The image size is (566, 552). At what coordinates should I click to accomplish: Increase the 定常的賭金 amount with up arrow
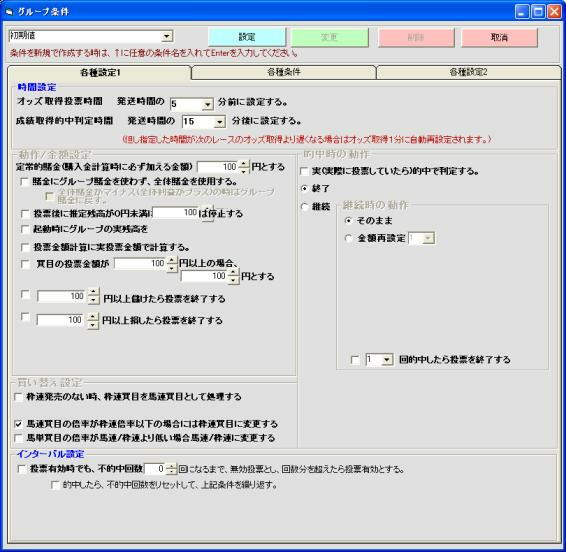click(244, 164)
